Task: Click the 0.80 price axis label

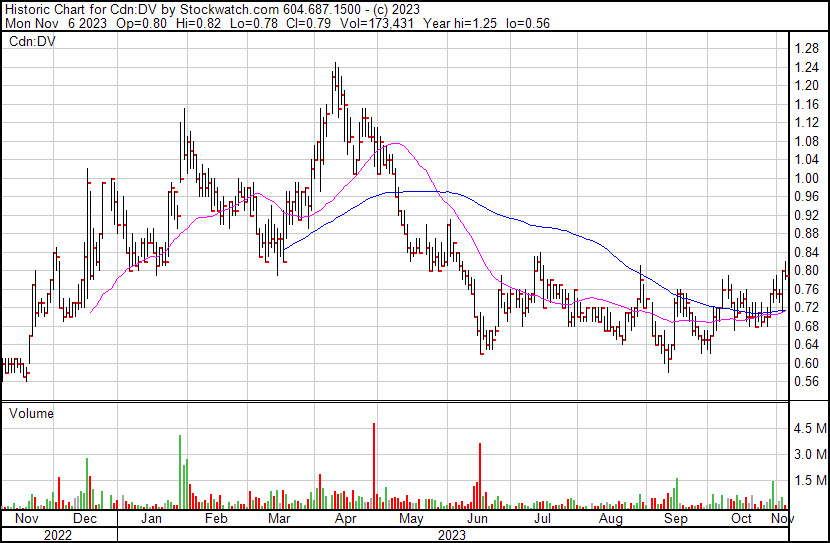Action: [x=806, y=270]
